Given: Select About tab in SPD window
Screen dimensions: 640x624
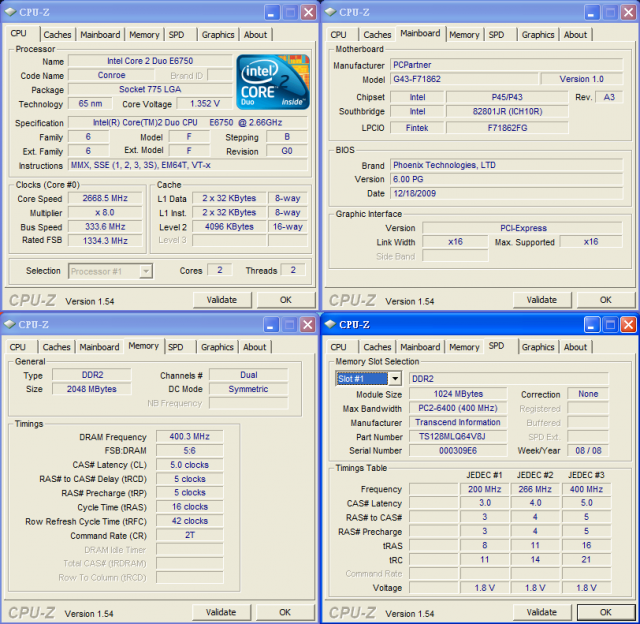Looking at the screenshot, I should [575, 347].
